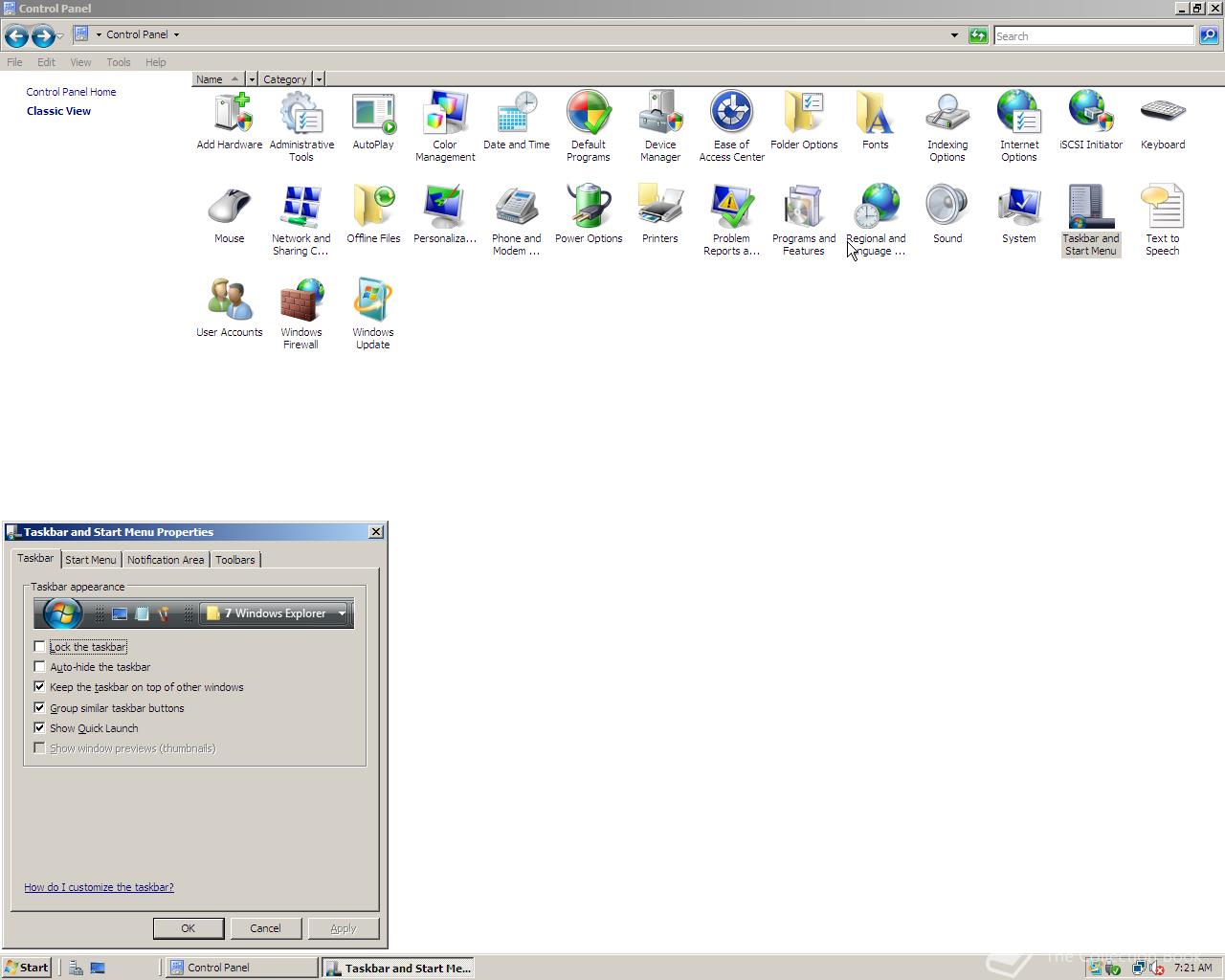Go to Control Panel Home
The image size is (1225, 980).
point(72,92)
